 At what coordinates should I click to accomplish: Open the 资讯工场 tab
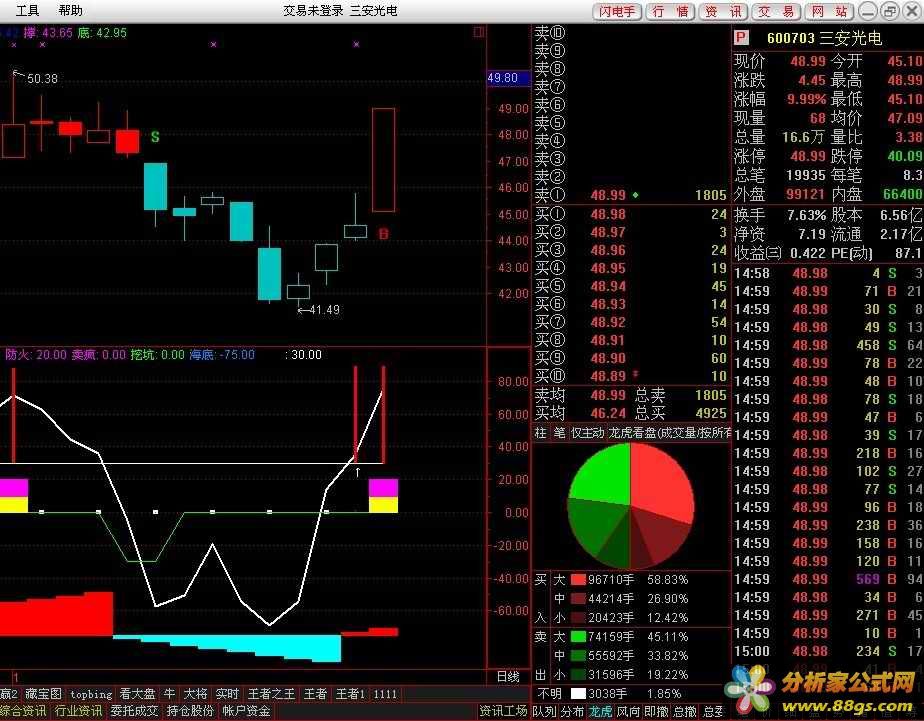coord(503,711)
